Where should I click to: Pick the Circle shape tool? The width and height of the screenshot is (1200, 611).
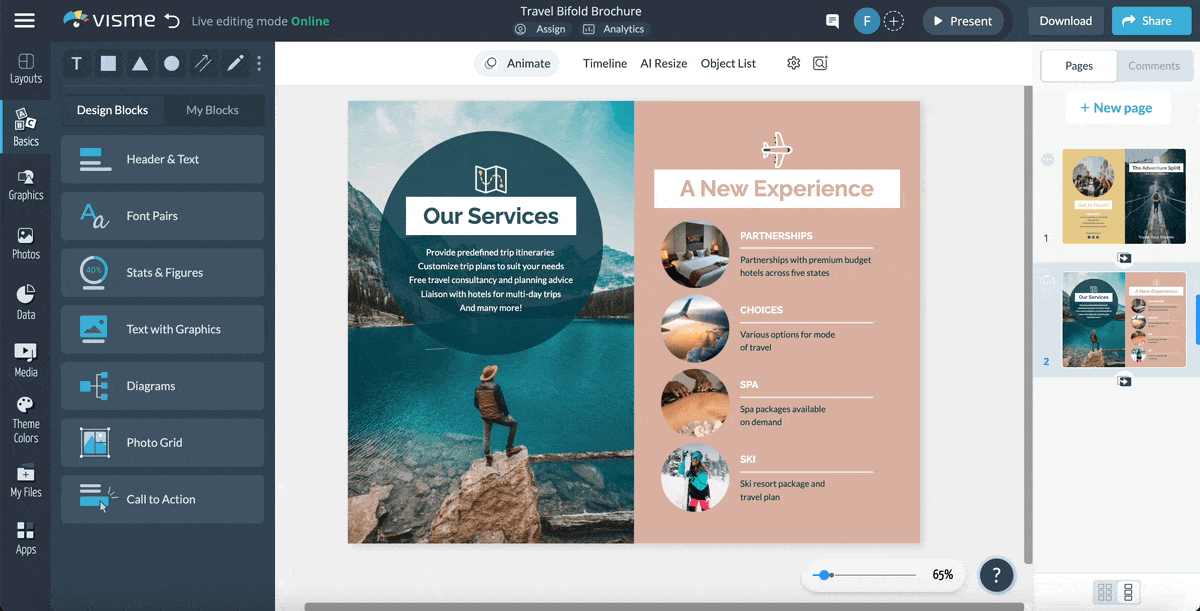point(170,63)
